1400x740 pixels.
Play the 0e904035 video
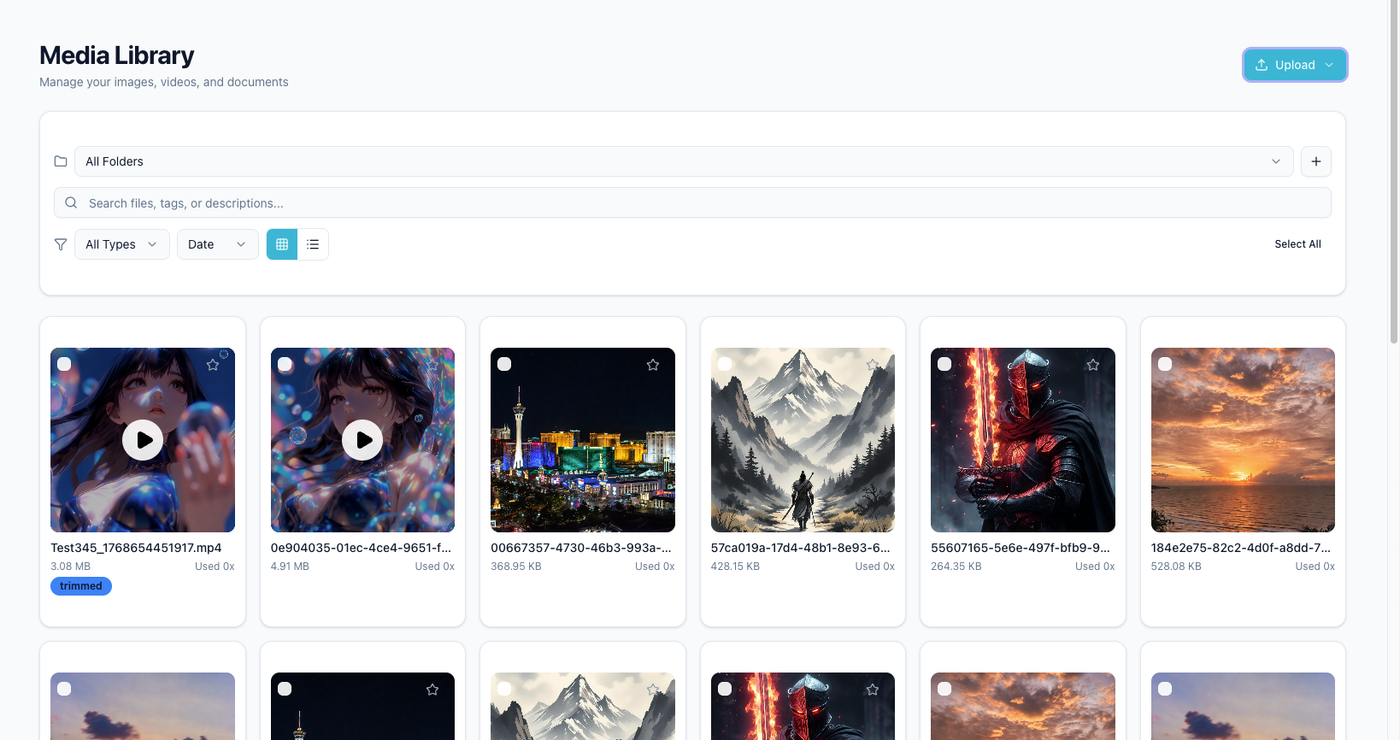tap(363, 439)
